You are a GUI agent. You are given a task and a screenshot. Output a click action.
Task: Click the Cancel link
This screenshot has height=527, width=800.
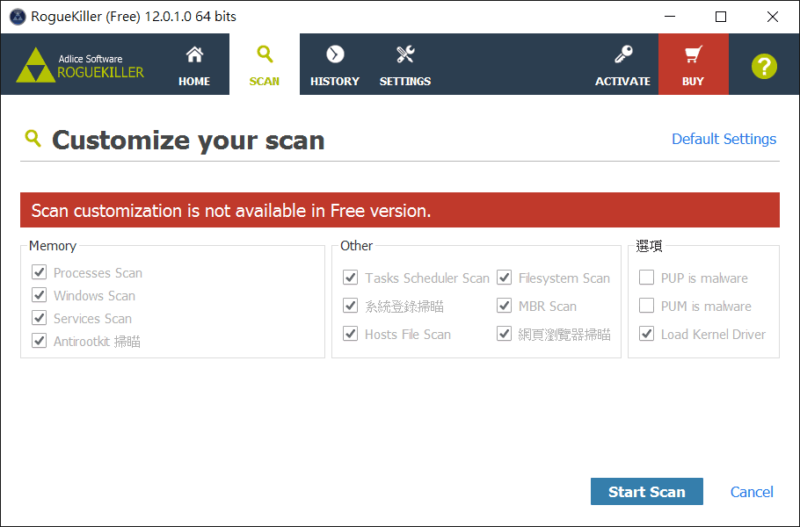click(x=752, y=492)
